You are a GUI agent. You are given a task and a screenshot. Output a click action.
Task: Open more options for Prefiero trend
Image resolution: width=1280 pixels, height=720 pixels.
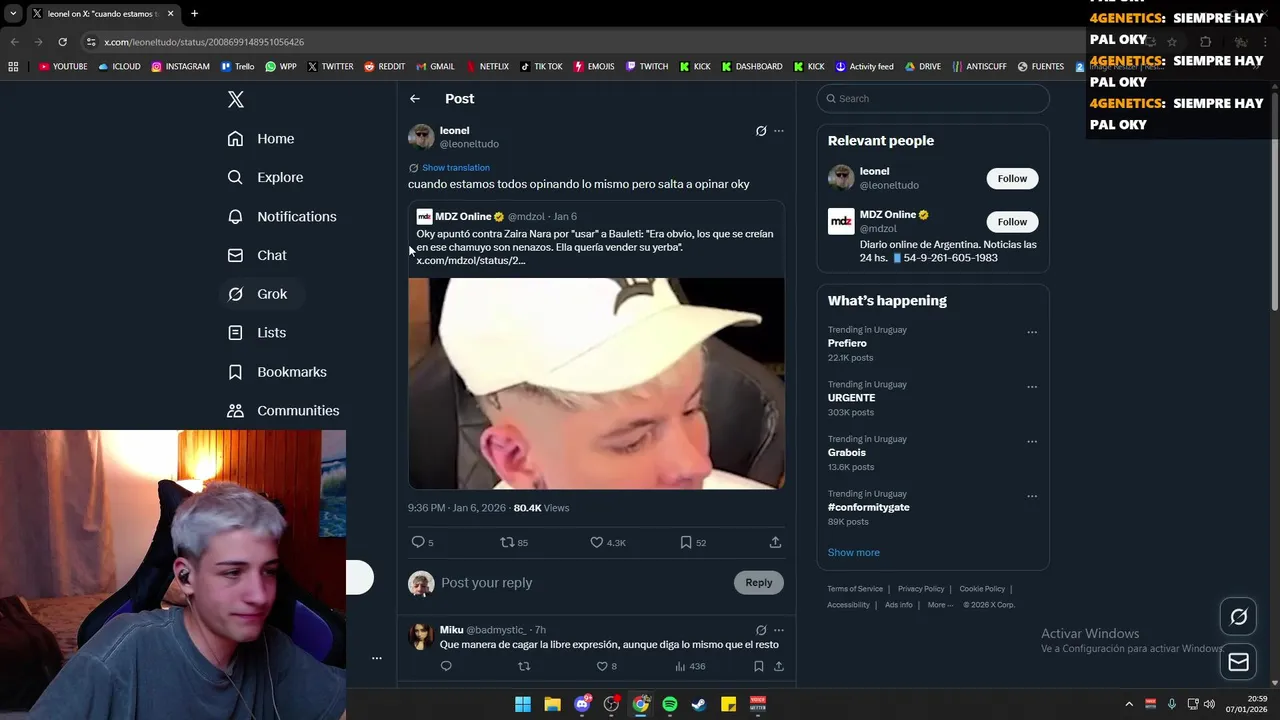pyautogui.click(x=1032, y=332)
